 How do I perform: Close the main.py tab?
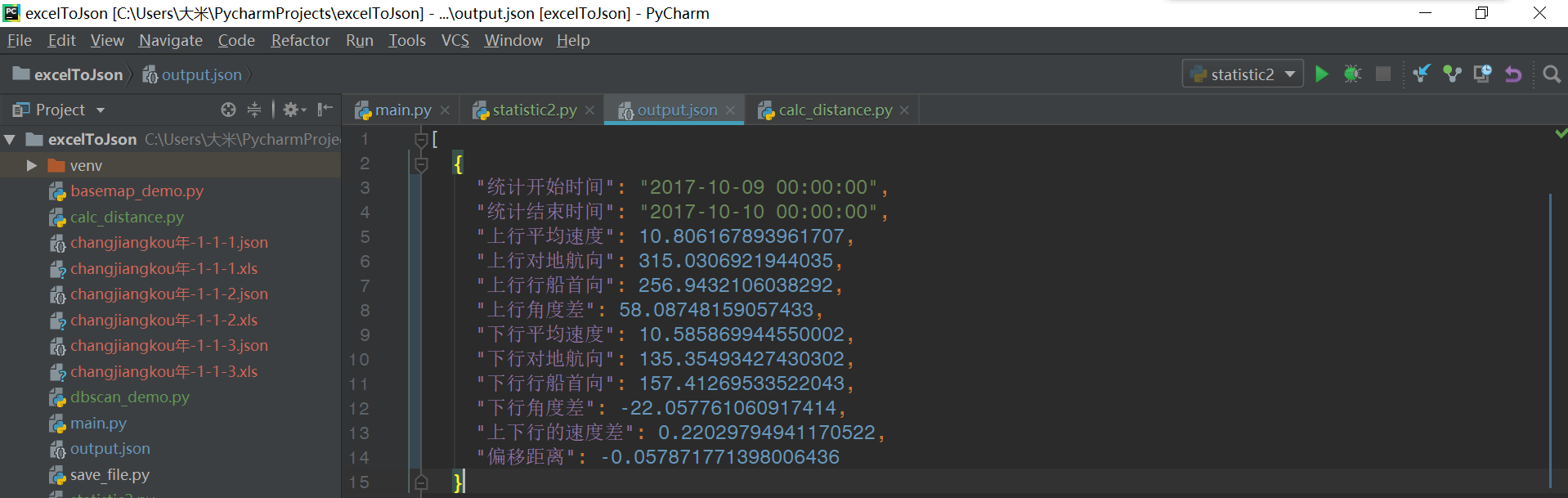[x=445, y=110]
